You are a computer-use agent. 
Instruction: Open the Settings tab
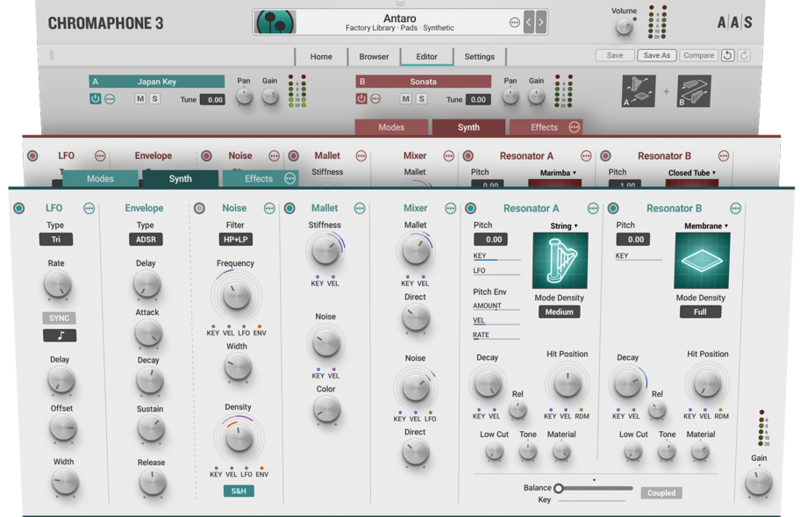(479, 57)
